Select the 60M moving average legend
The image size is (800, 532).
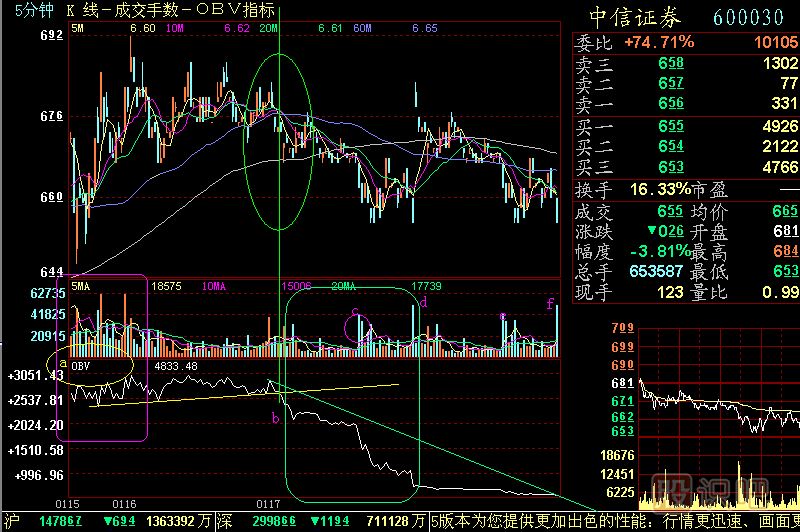[361, 30]
